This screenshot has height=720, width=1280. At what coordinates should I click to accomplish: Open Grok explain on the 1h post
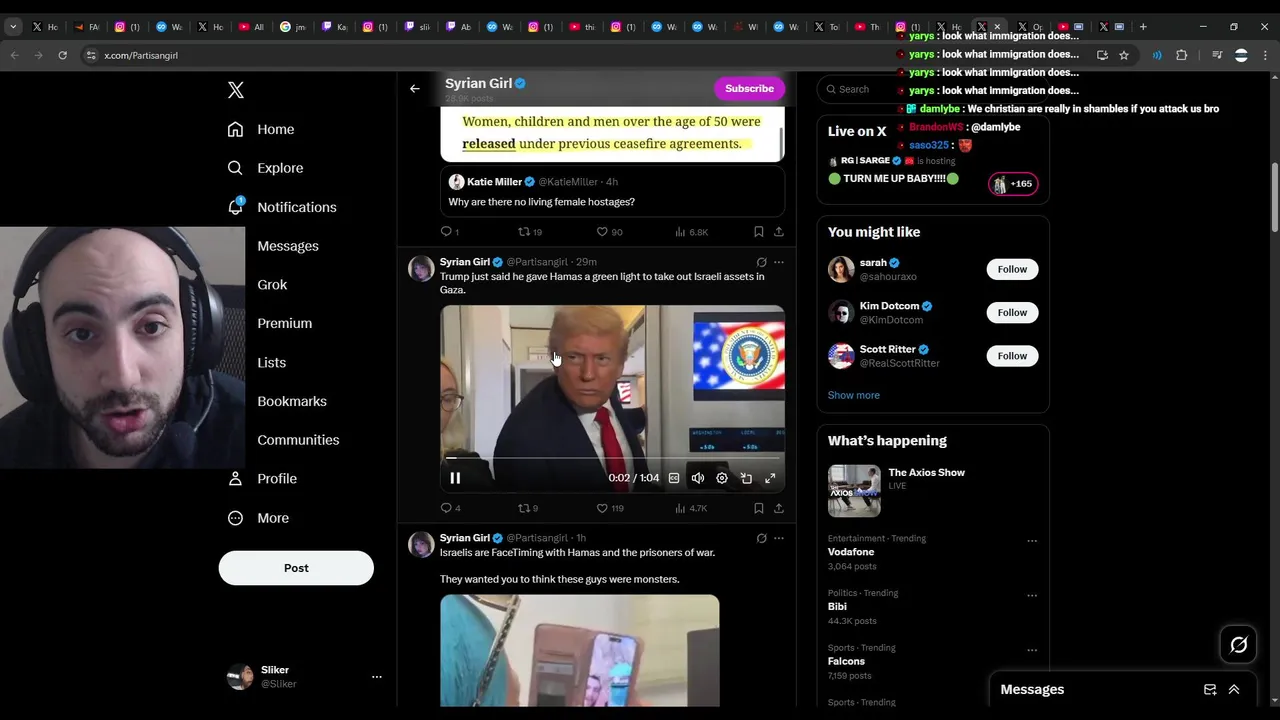761,538
